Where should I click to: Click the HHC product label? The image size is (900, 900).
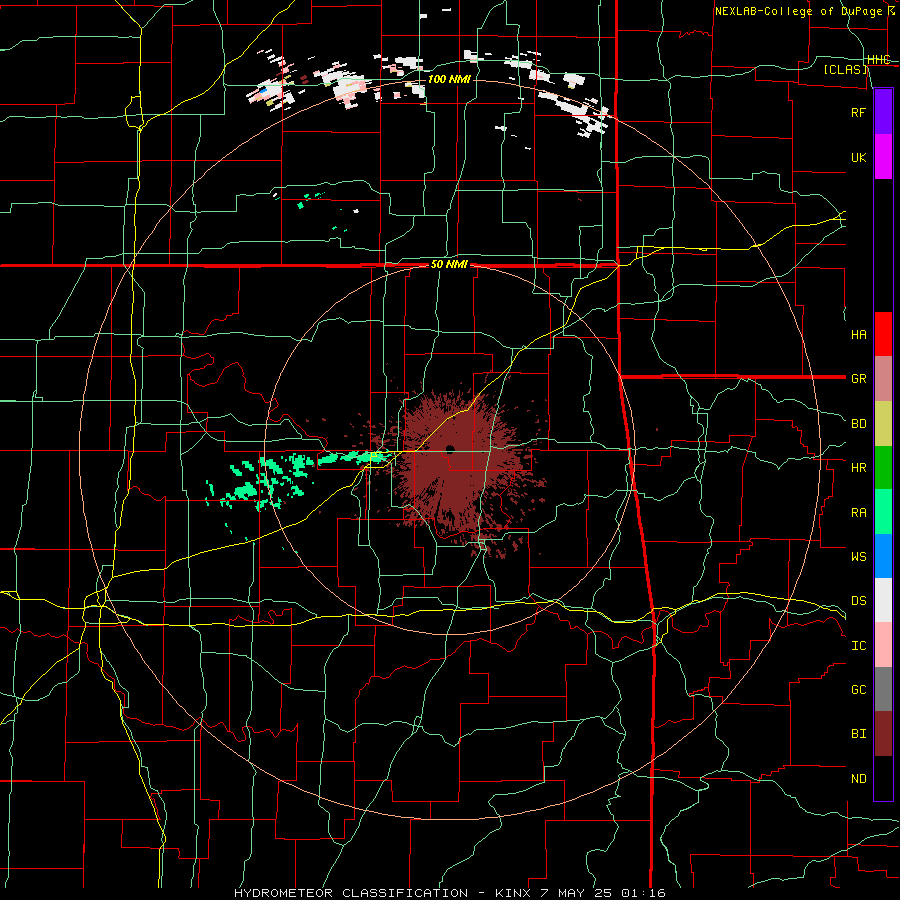pyautogui.click(x=878, y=60)
